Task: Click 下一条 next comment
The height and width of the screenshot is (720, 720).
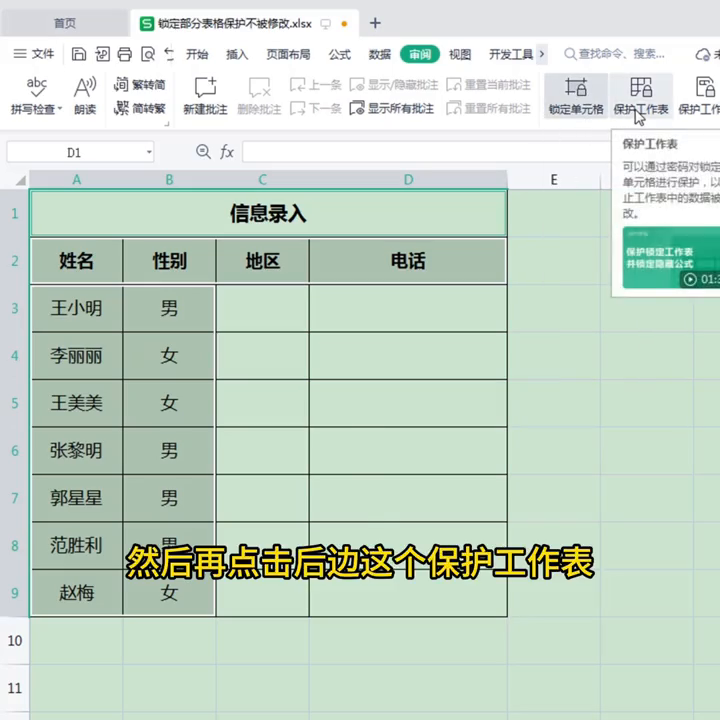Action: click(x=315, y=109)
